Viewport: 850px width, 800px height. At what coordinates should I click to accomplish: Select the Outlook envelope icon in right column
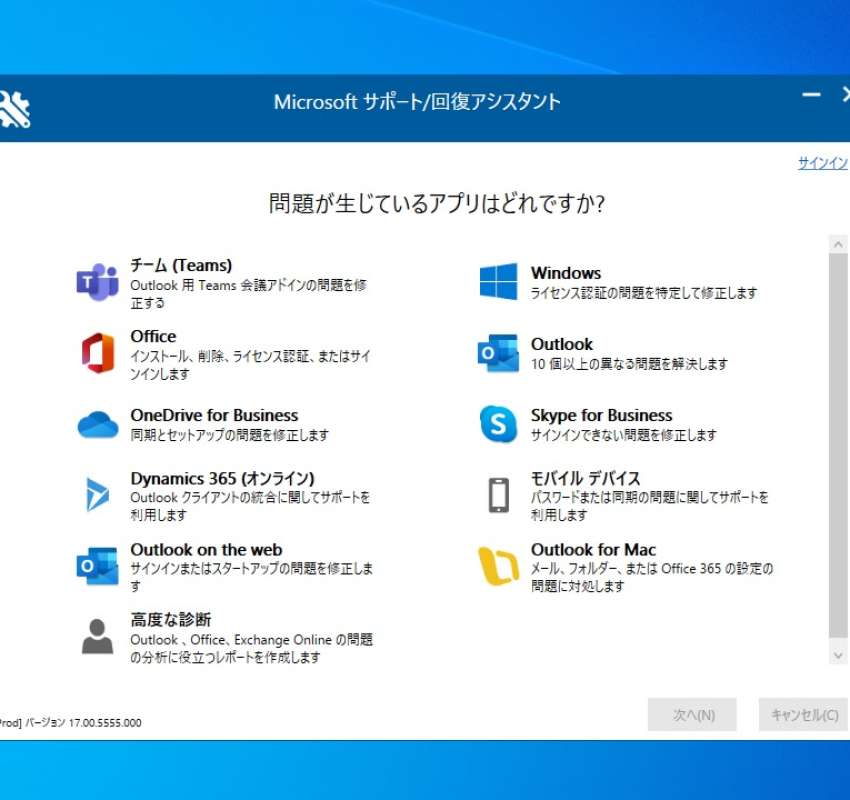498,353
